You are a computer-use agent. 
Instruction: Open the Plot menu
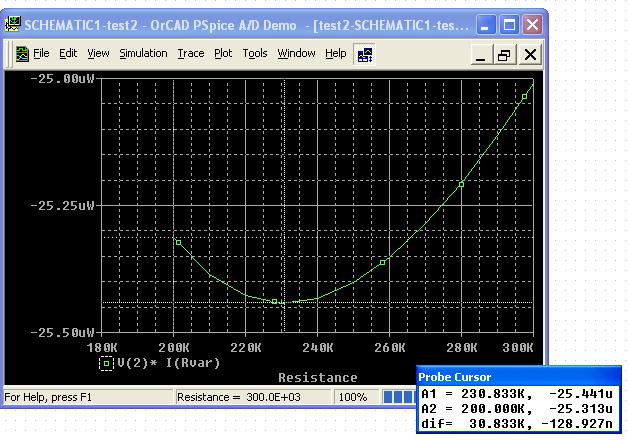223,53
